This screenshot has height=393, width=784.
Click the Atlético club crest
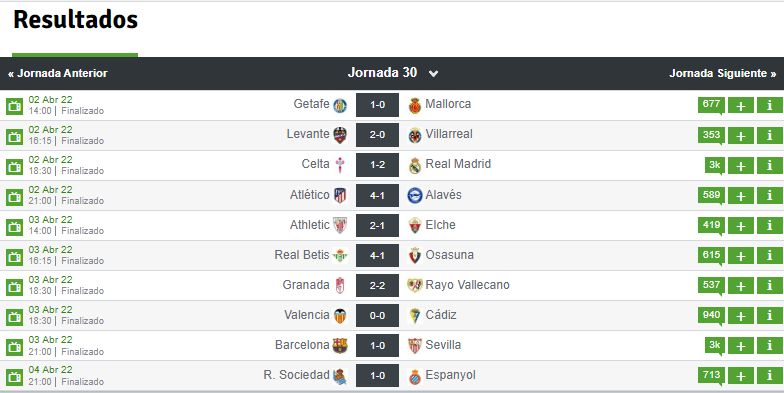coord(340,195)
